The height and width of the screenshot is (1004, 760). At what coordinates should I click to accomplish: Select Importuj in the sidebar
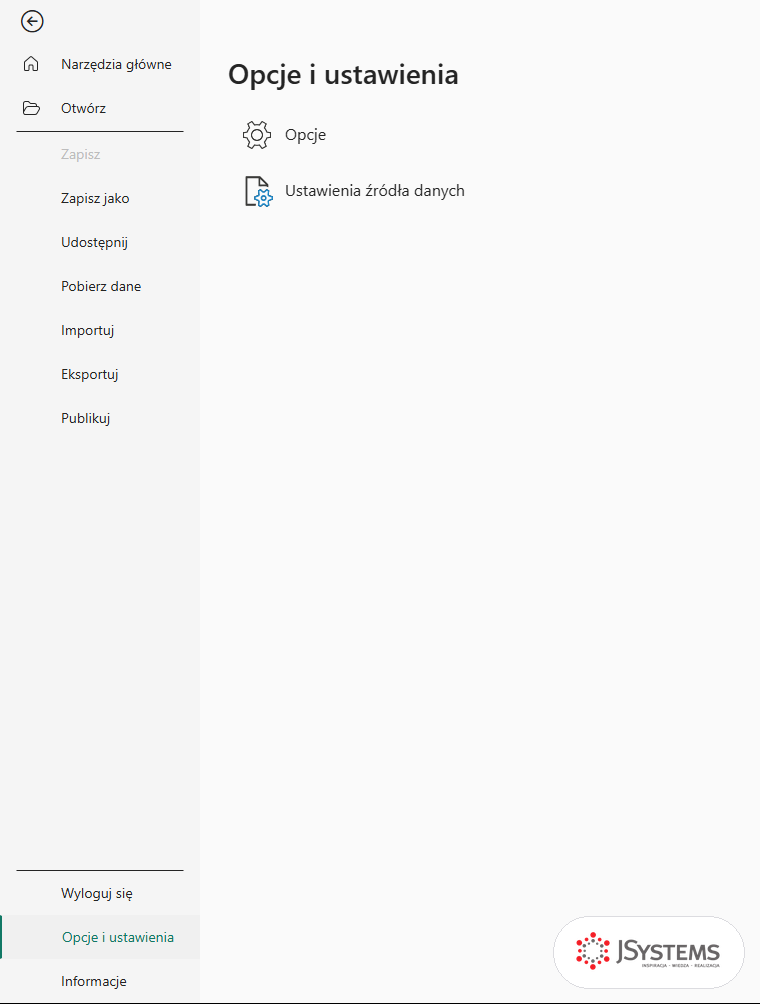coord(88,330)
